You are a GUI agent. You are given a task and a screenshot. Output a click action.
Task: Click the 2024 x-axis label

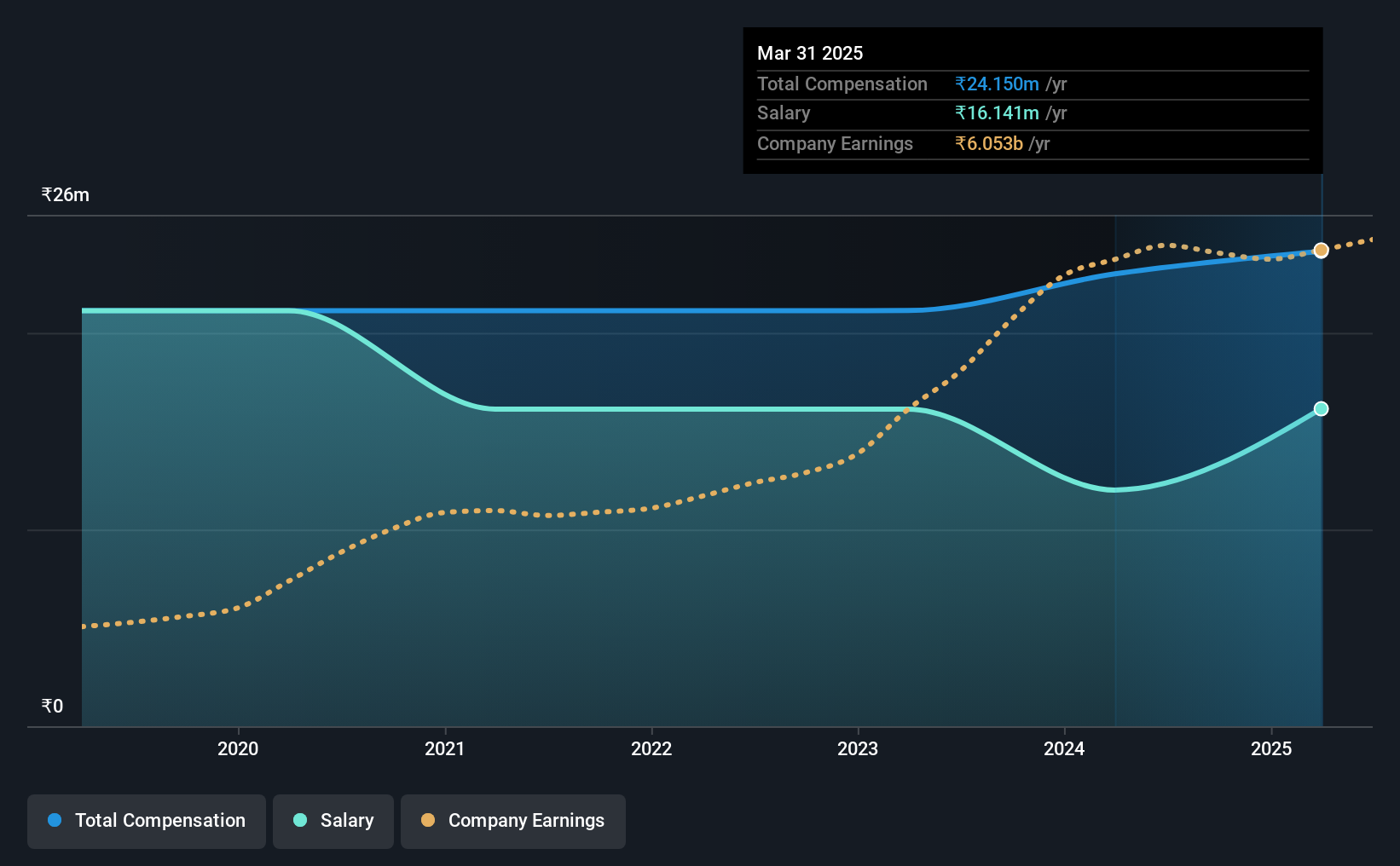coord(1064,748)
